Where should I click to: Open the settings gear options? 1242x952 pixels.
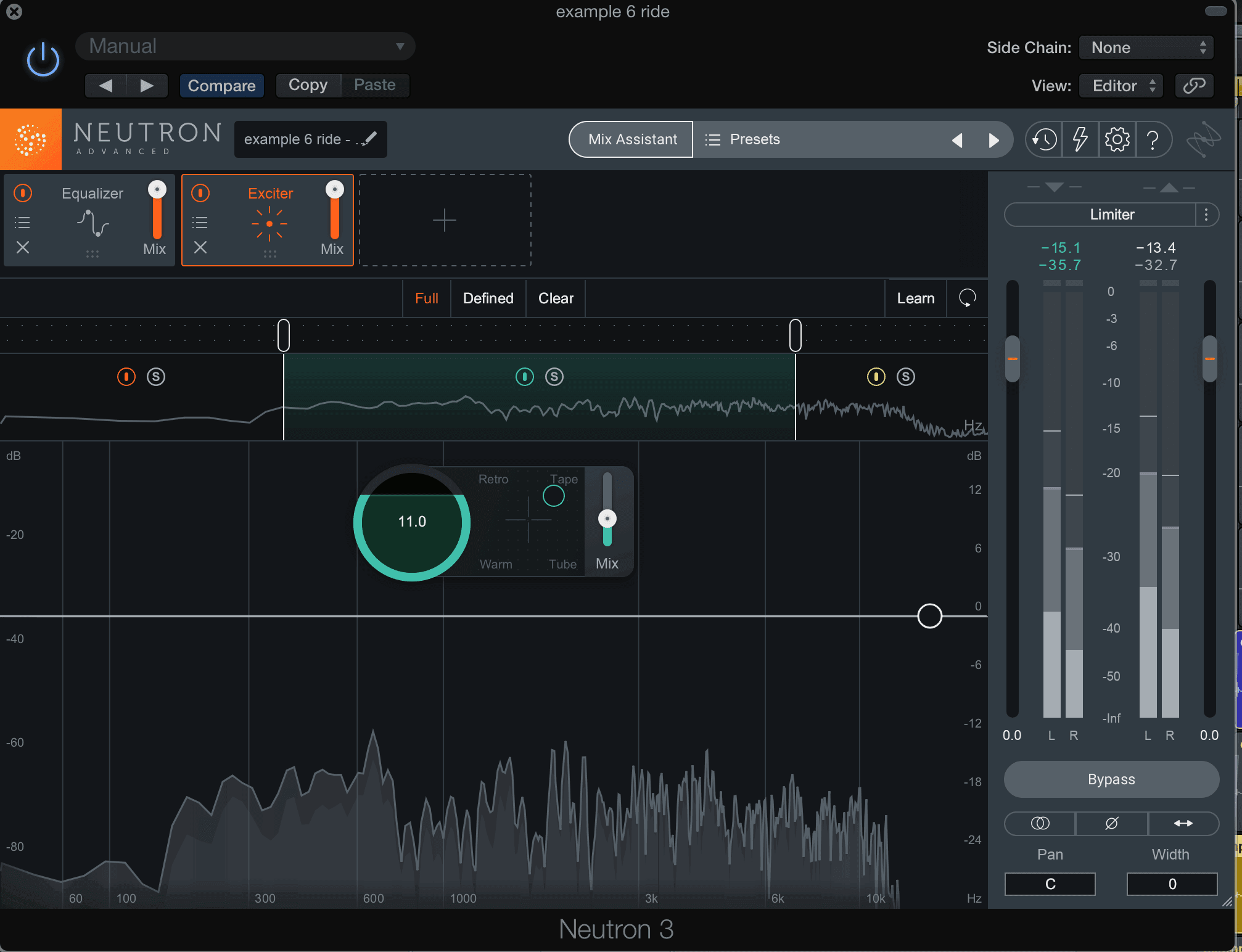click(x=1117, y=140)
